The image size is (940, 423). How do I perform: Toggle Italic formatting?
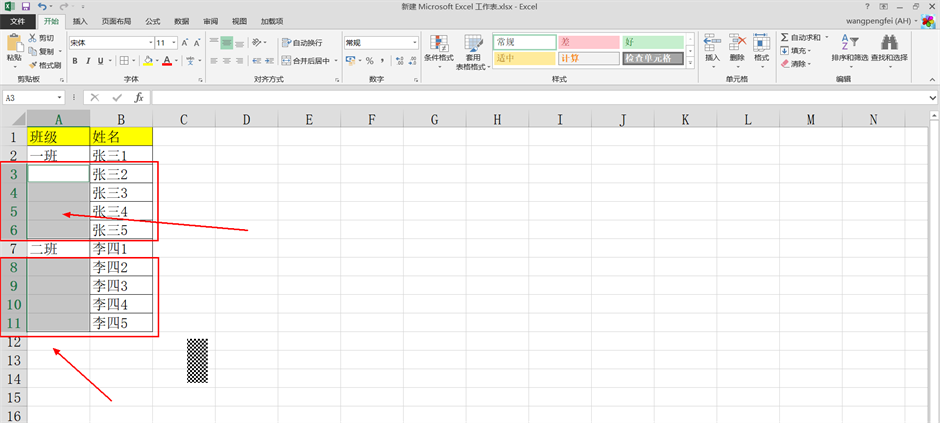(88, 61)
